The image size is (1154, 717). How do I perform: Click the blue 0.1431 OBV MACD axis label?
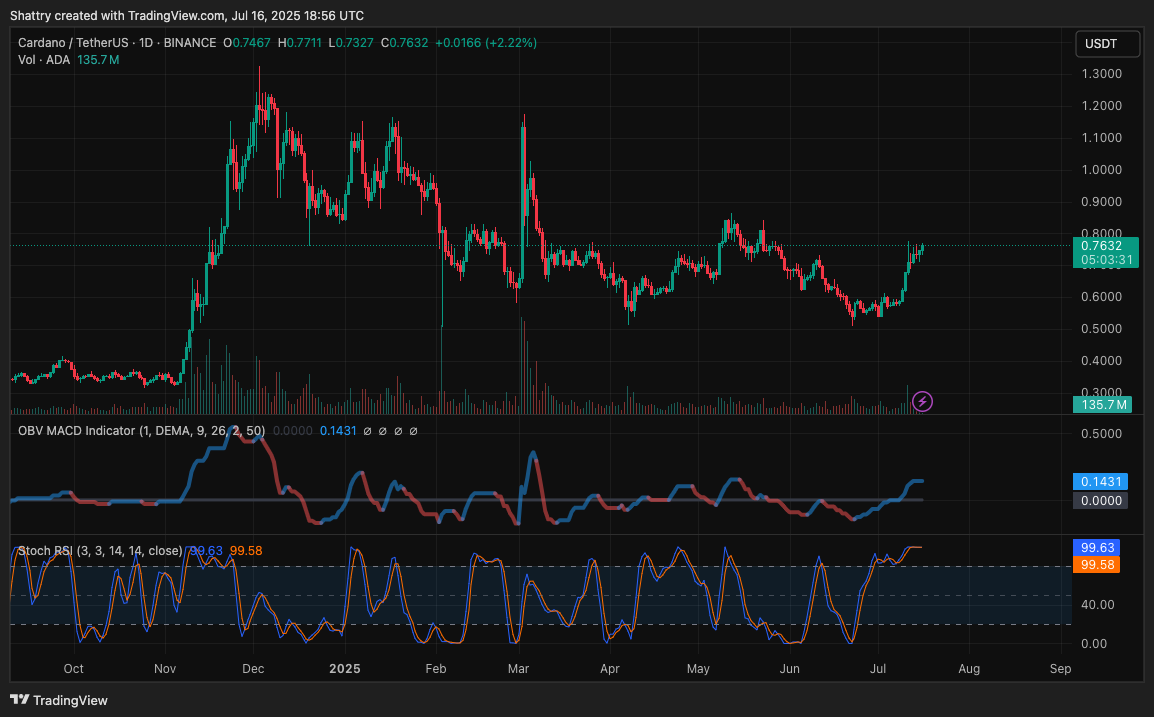[x=1100, y=481]
